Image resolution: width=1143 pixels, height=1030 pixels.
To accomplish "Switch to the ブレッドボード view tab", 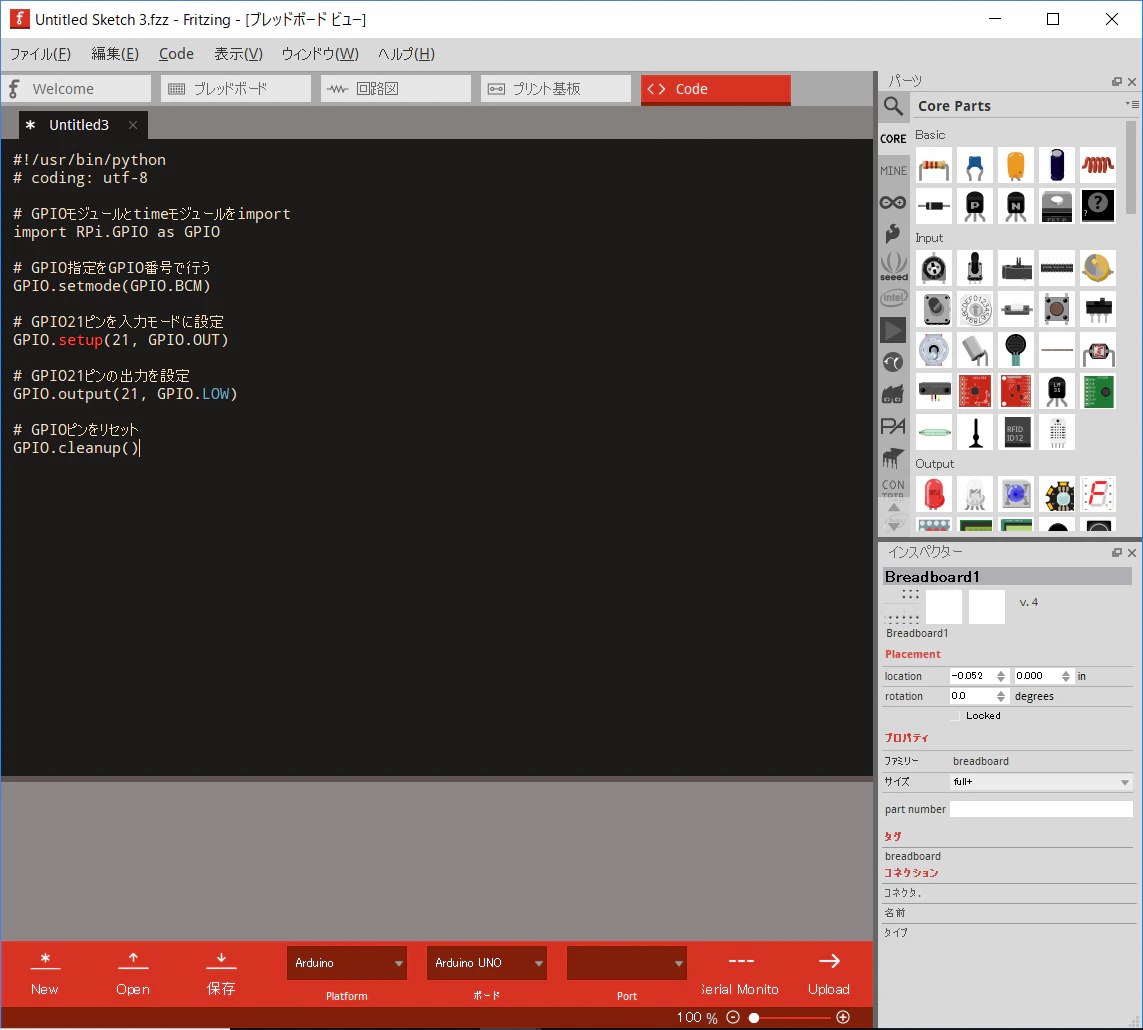I will [x=236, y=89].
